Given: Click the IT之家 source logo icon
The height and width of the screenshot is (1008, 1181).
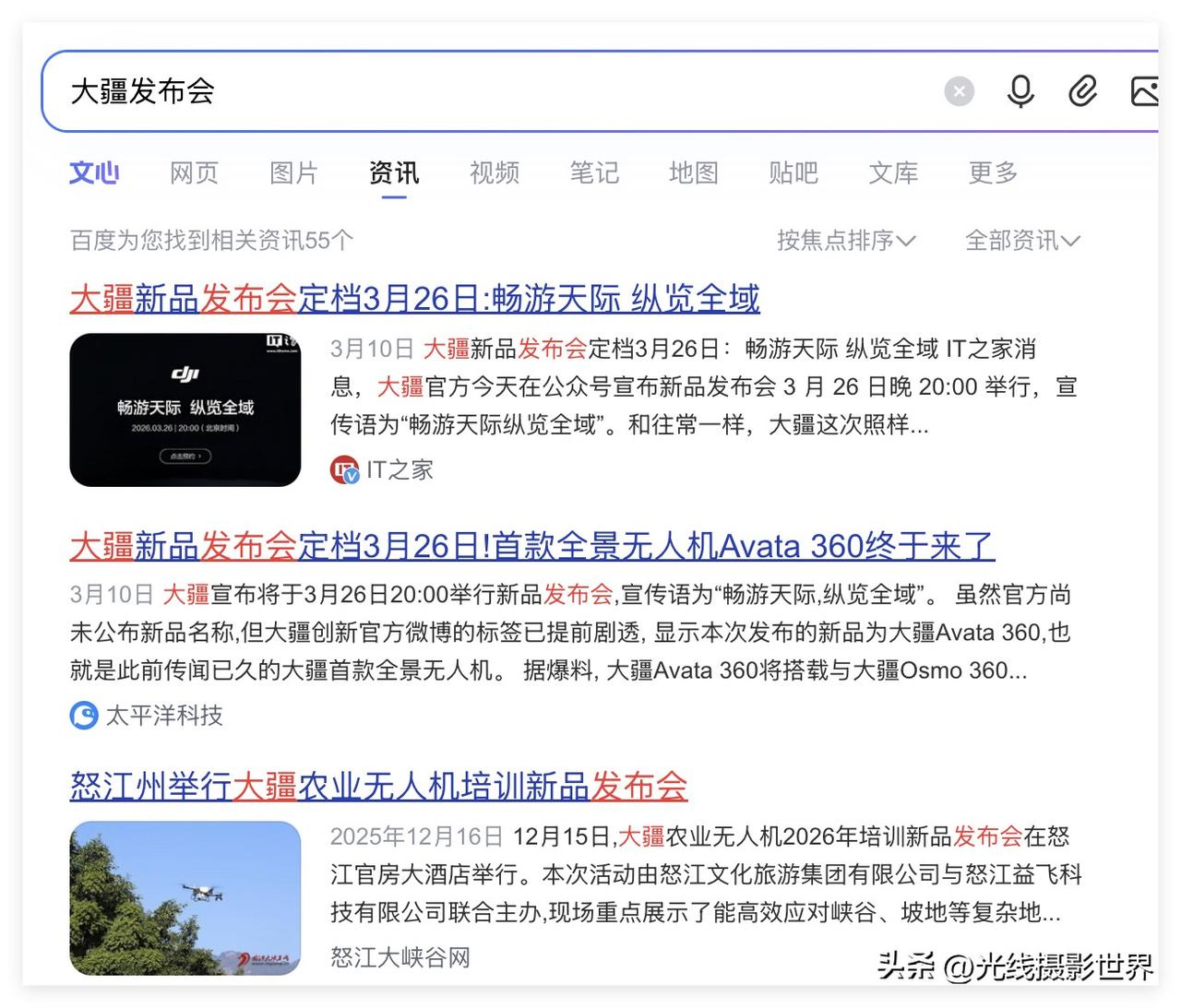Looking at the screenshot, I should [344, 470].
